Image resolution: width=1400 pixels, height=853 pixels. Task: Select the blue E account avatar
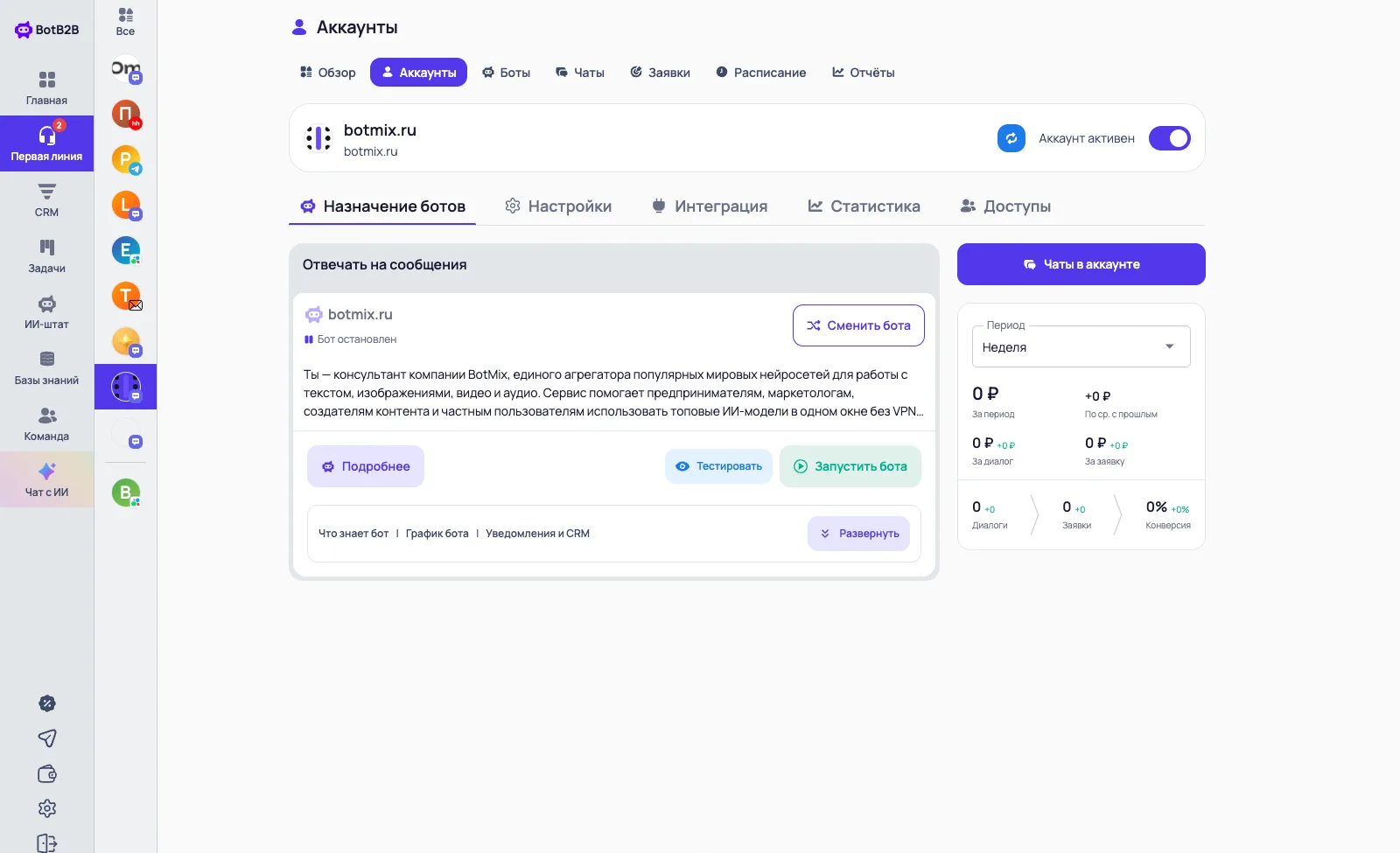126,250
